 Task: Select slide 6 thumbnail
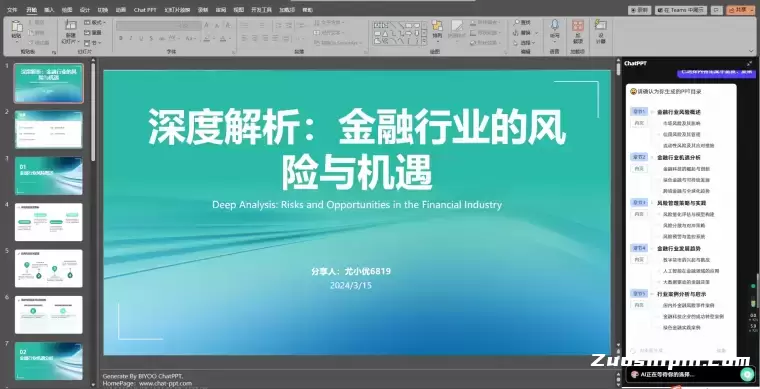pyautogui.click(x=48, y=315)
